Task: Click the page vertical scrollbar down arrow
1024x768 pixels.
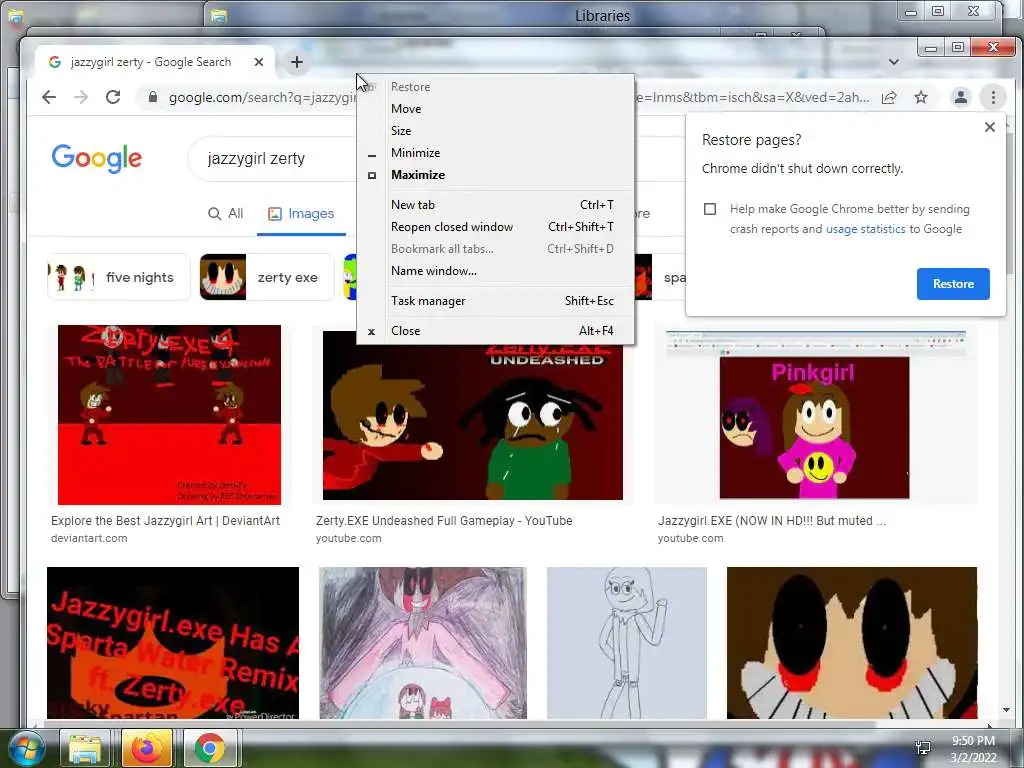Action: tap(1006, 710)
